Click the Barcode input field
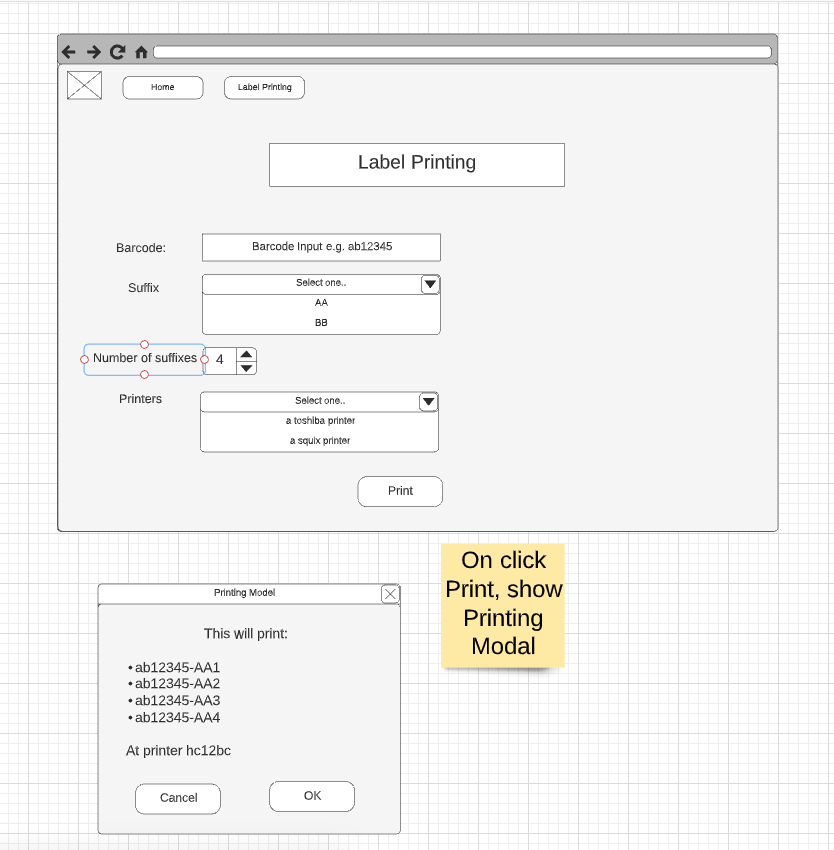 pyautogui.click(x=321, y=247)
